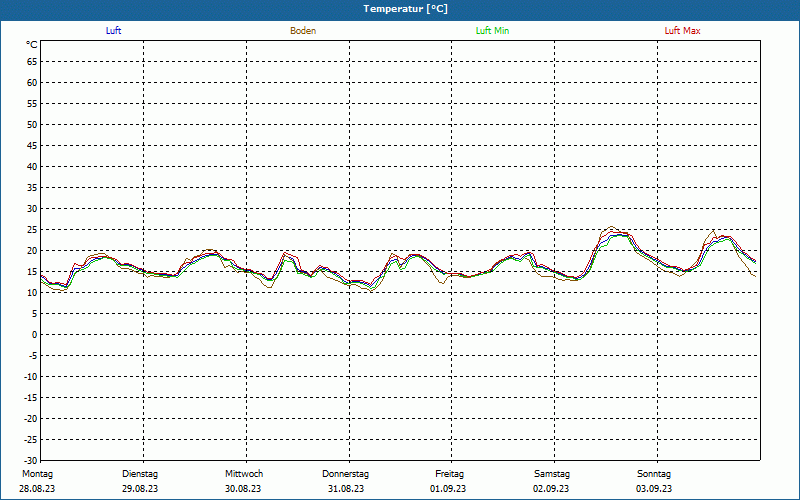Click the -15 value on temperature axis

coord(31,397)
